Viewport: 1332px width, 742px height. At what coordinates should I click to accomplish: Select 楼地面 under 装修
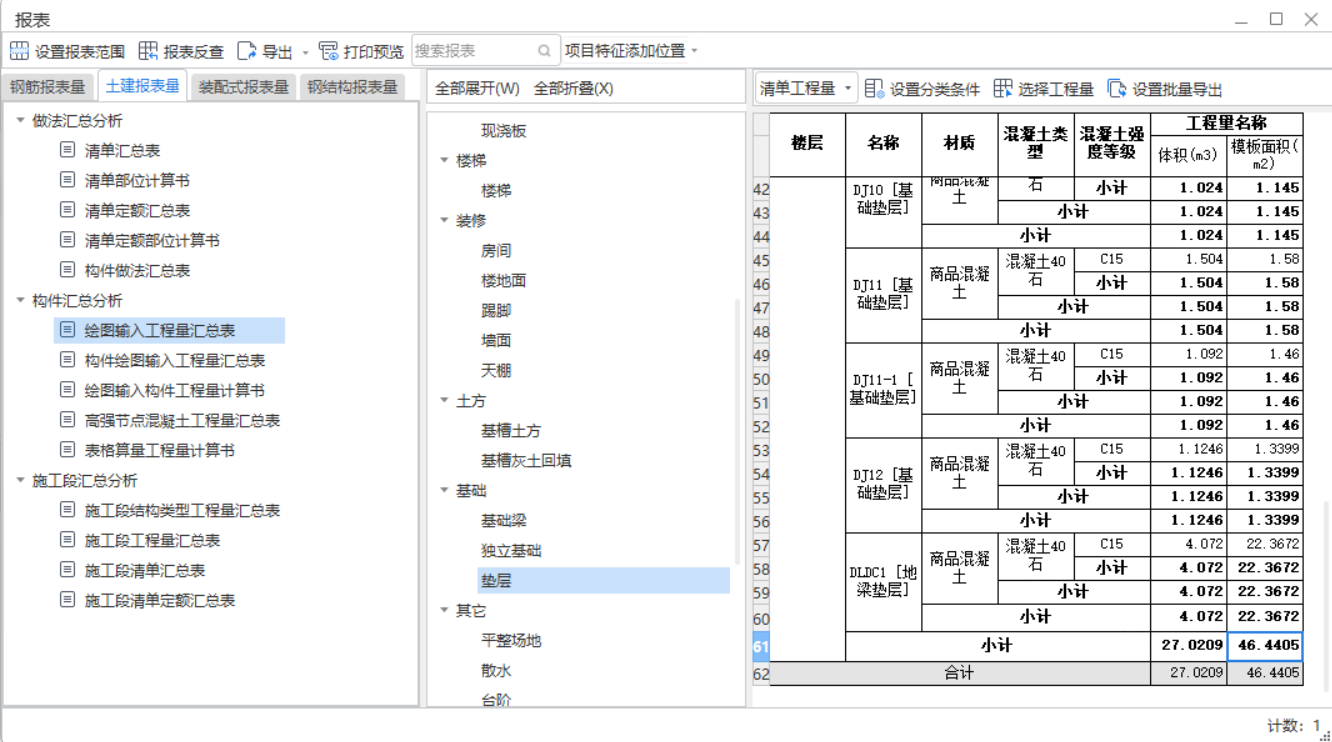(x=504, y=280)
